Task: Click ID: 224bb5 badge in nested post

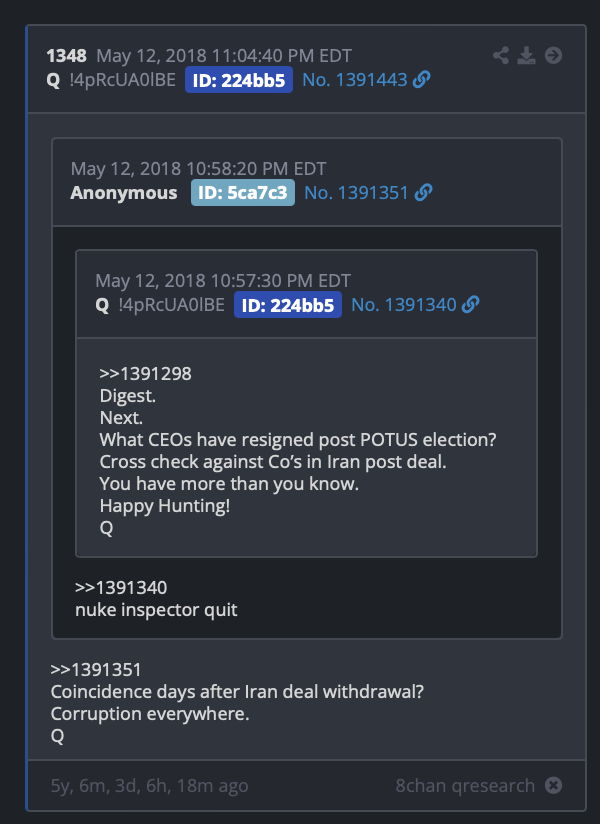Action: (287, 305)
